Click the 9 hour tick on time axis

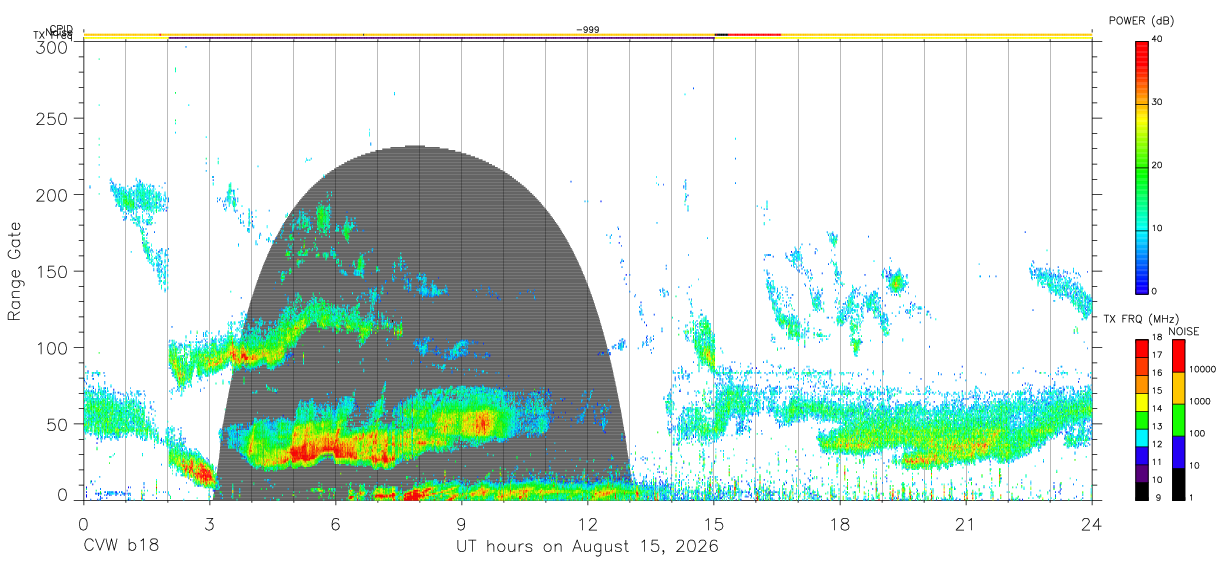(462, 524)
